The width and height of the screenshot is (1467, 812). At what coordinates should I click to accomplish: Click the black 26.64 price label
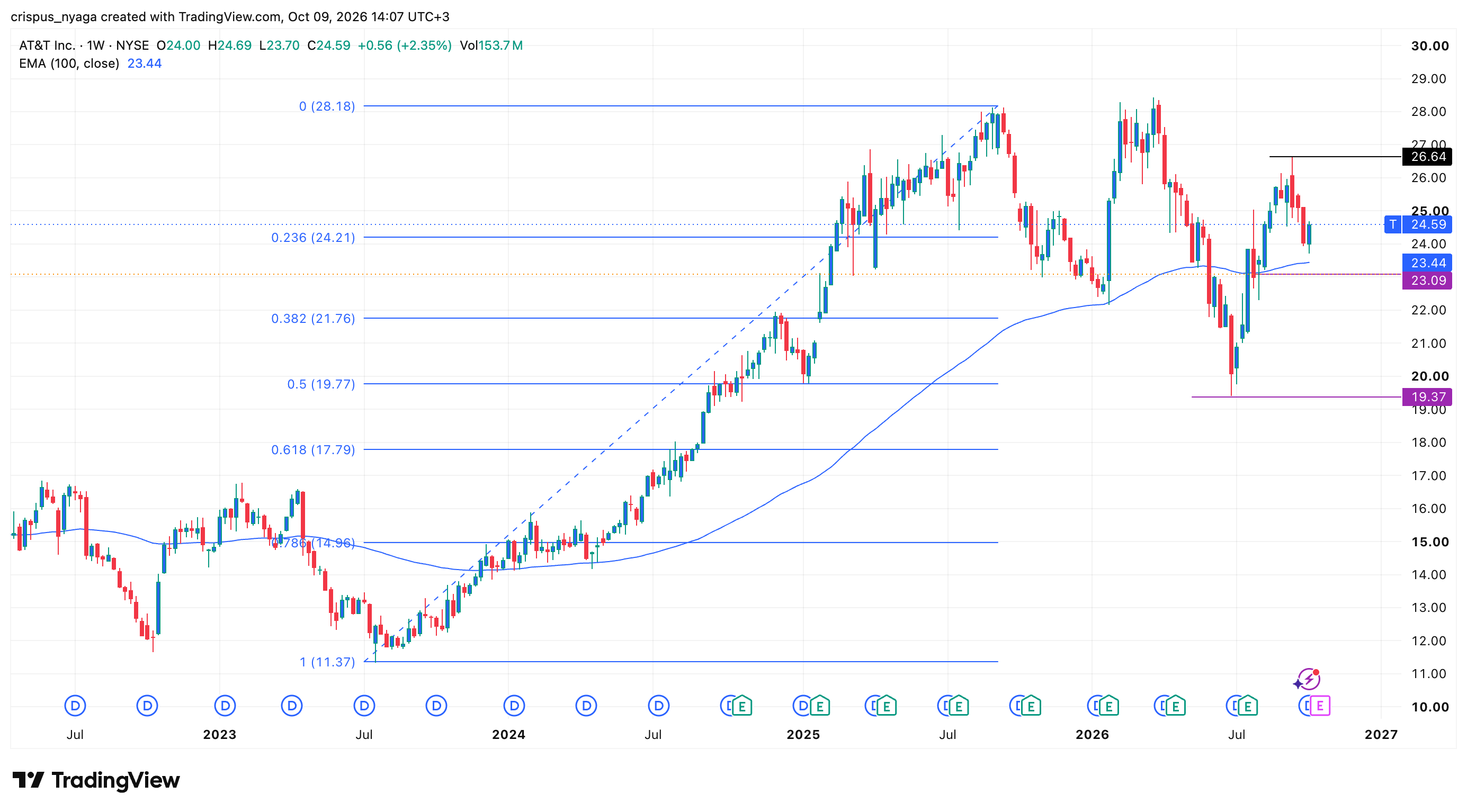(x=1427, y=157)
